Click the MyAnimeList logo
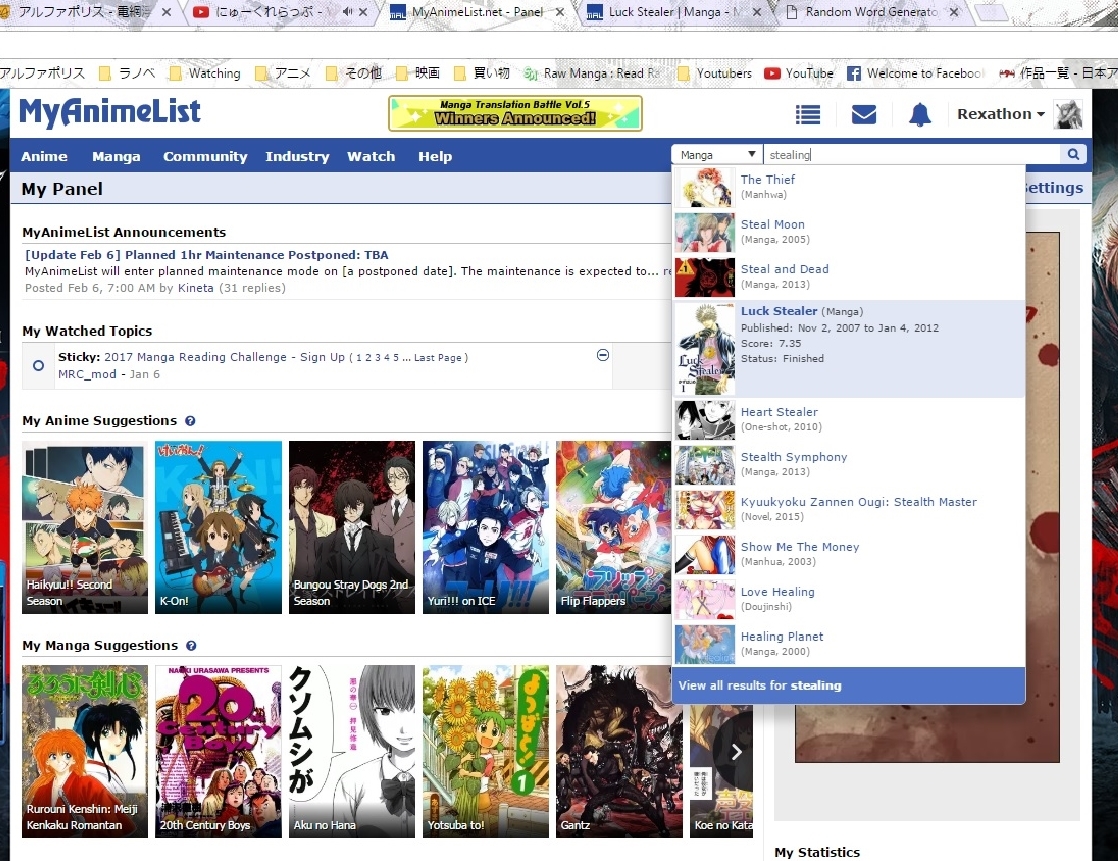This screenshot has width=1118, height=861. [110, 113]
